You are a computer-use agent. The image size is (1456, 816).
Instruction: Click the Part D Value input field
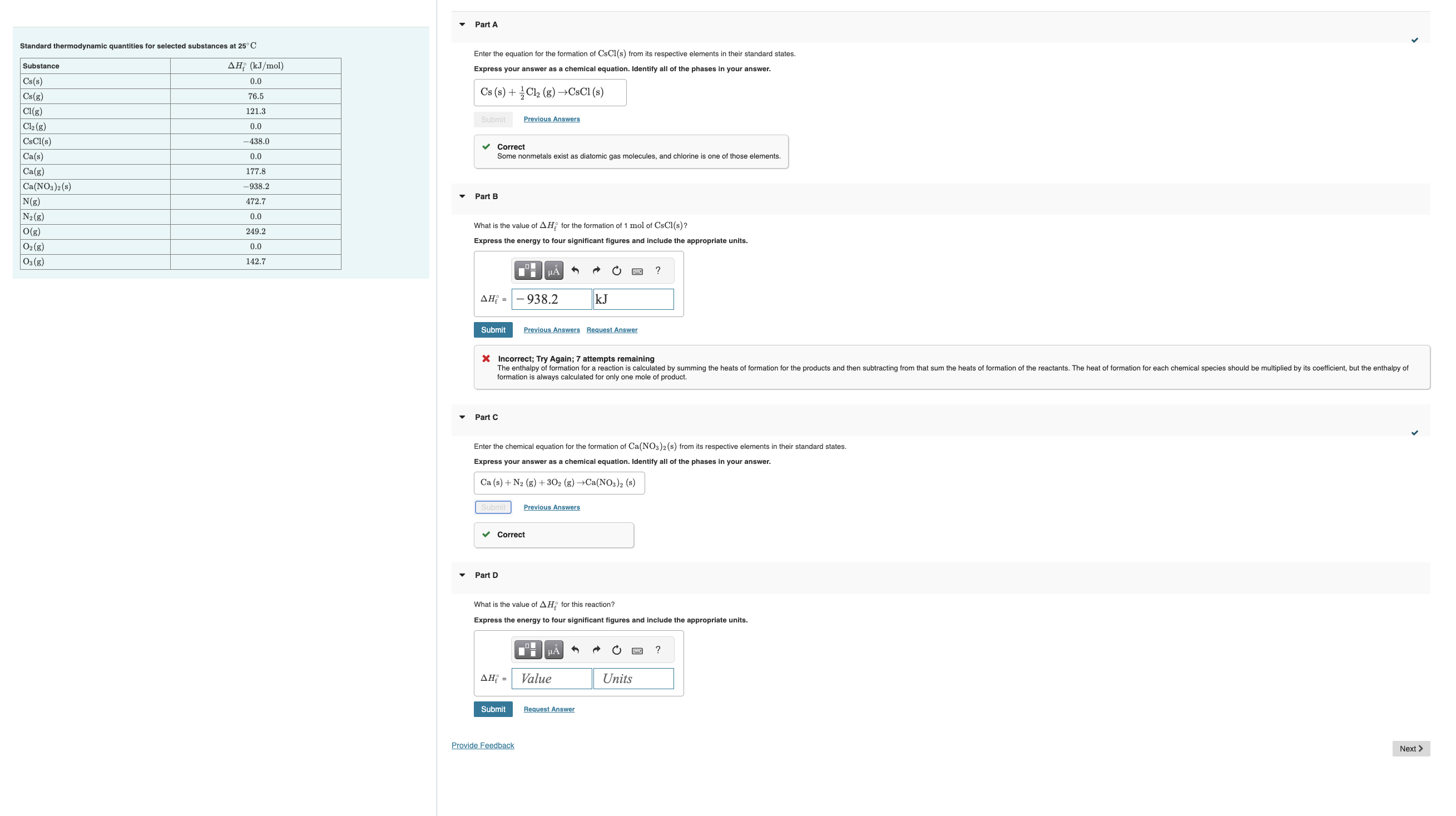pyautogui.click(x=552, y=679)
